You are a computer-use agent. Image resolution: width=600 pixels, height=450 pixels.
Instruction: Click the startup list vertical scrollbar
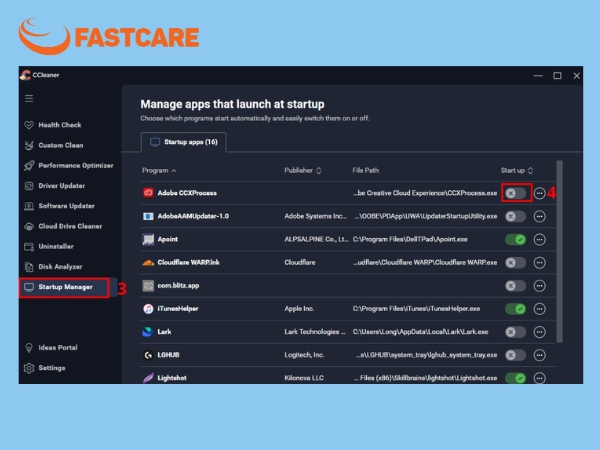(x=559, y=251)
